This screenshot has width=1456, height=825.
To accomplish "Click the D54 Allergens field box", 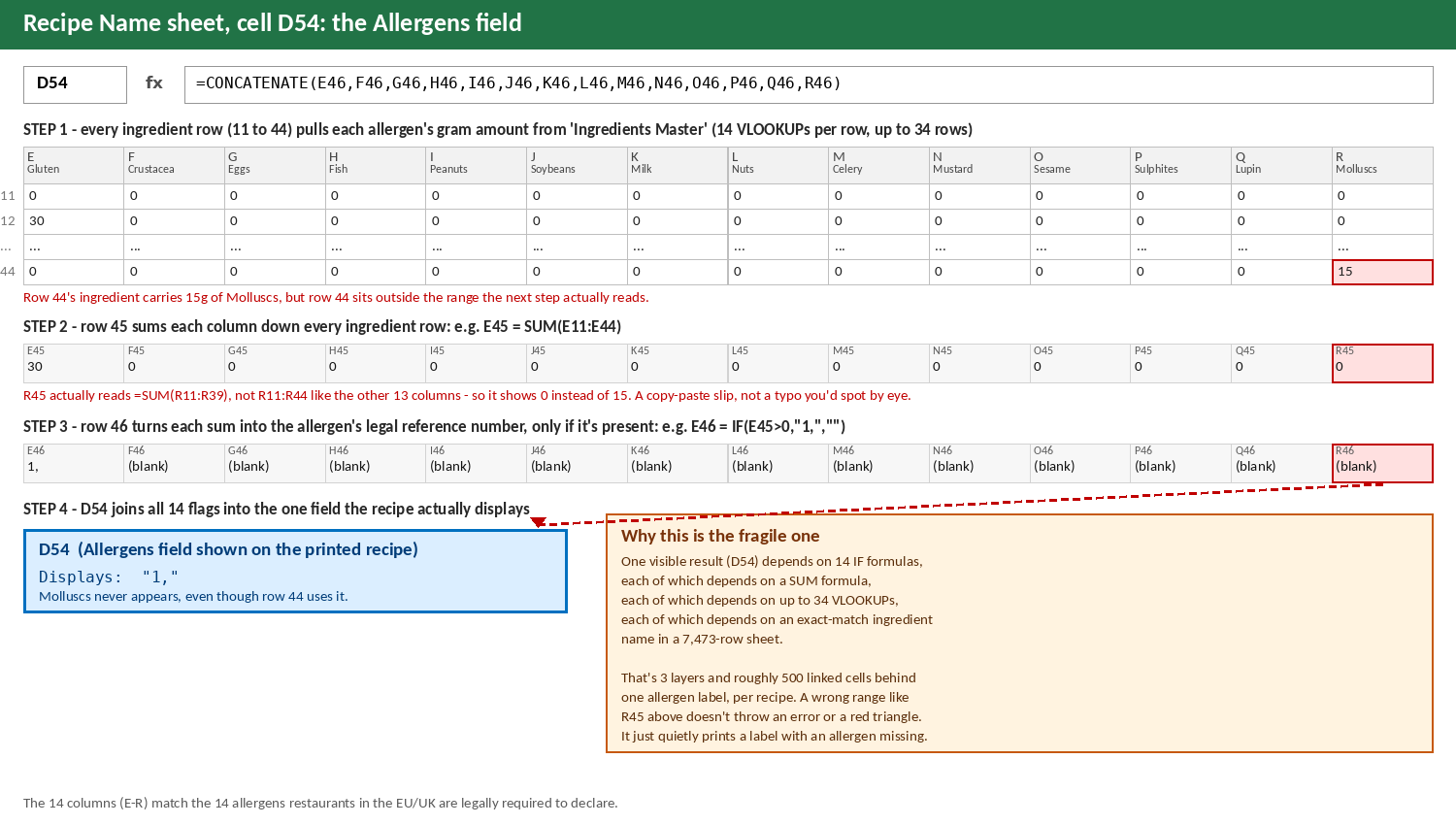I will (295, 571).
